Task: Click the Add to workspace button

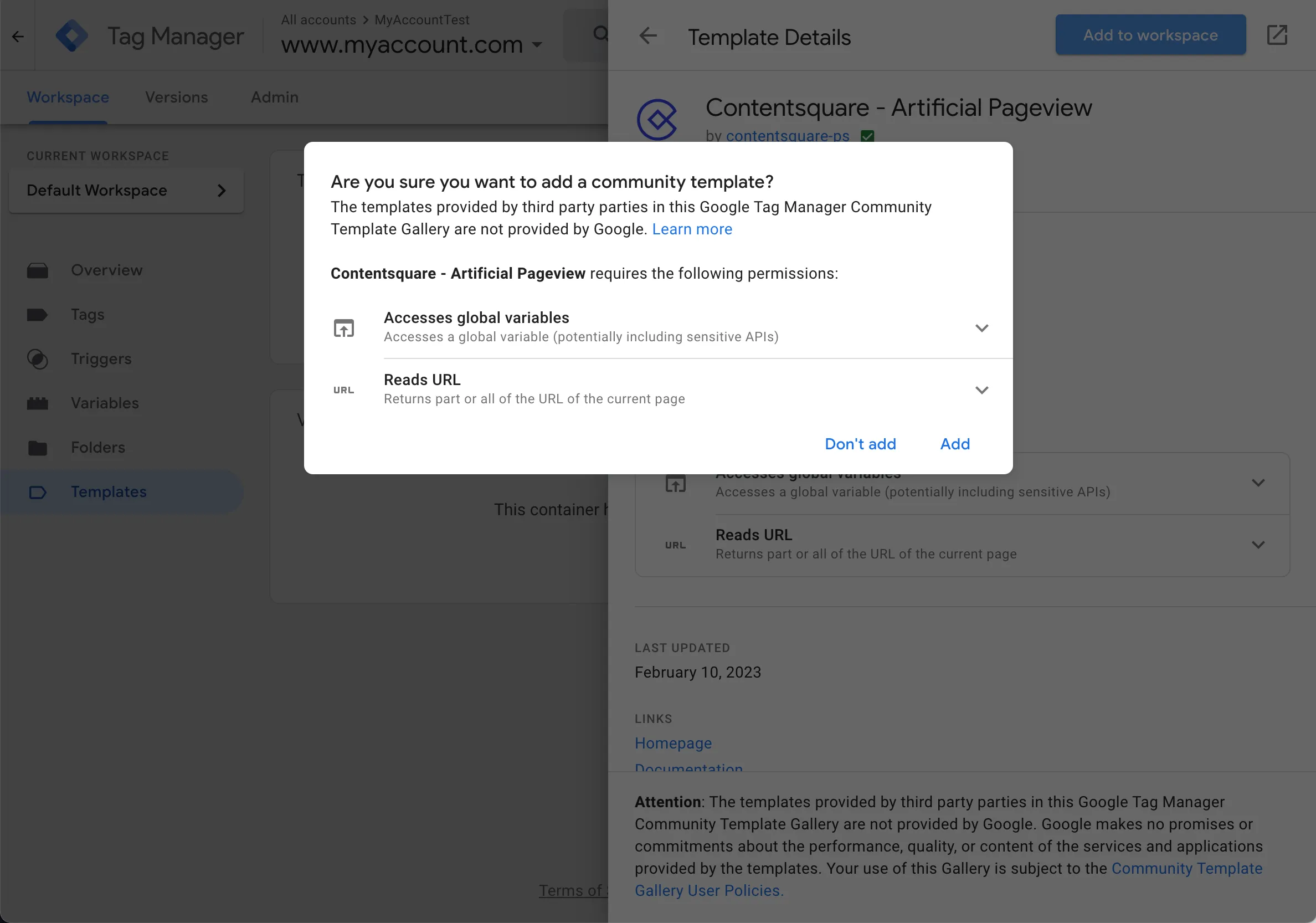Action: (1150, 35)
